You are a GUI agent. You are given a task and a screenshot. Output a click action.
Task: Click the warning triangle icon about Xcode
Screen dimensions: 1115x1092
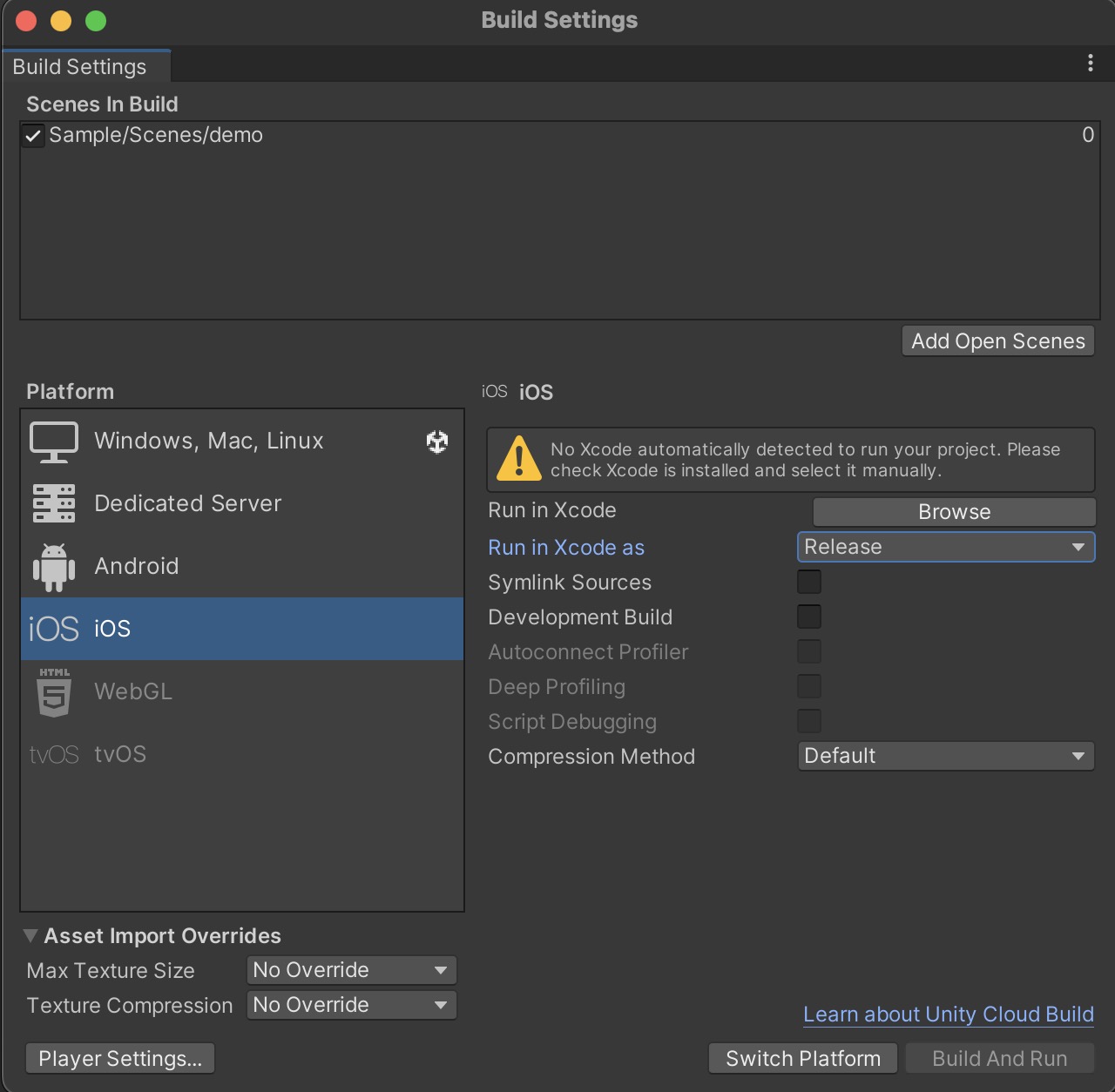click(x=520, y=460)
